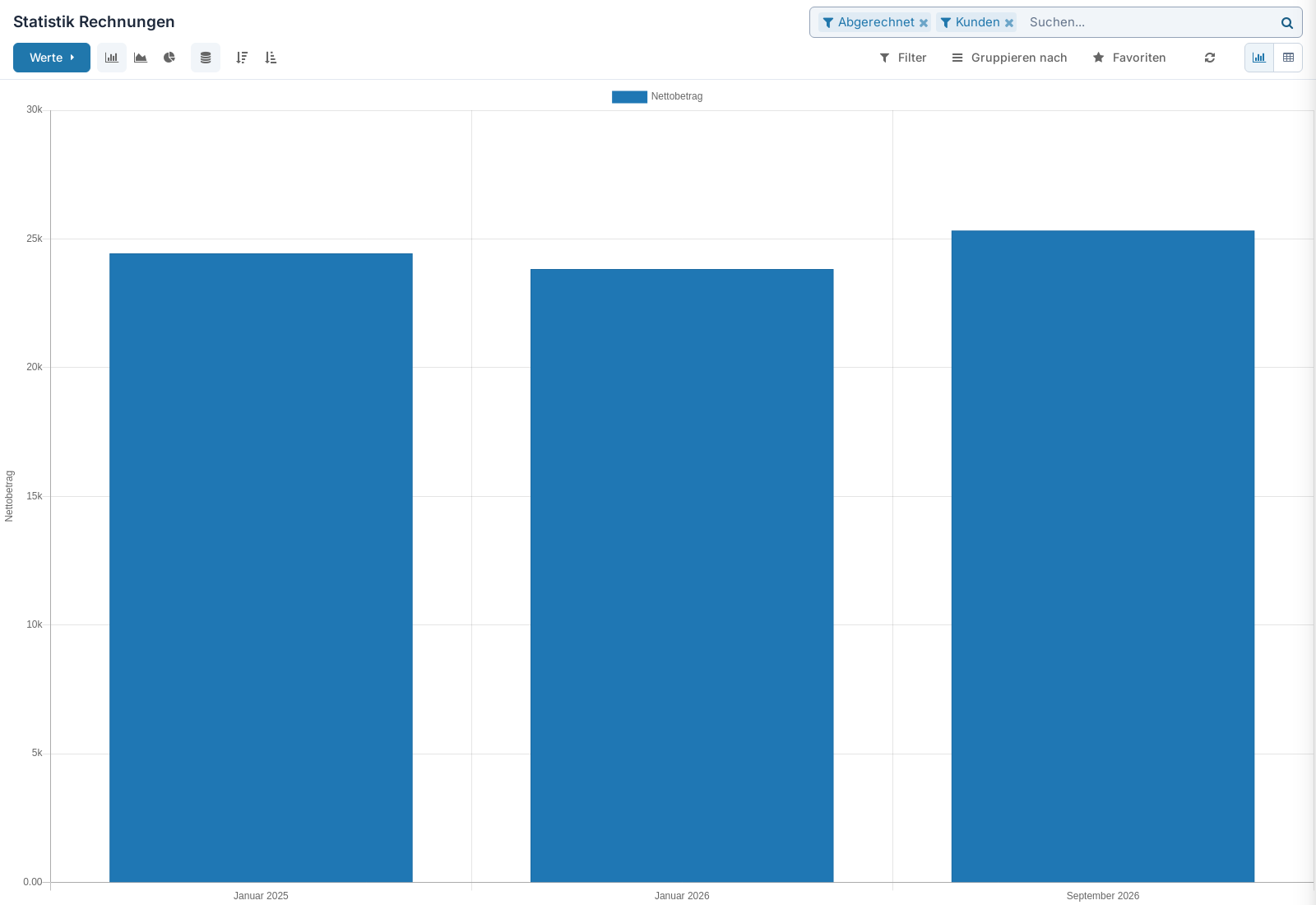The width and height of the screenshot is (1316, 905).
Task: Toggle Nettobetrag legend color swatch
Action: [x=629, y=96]
